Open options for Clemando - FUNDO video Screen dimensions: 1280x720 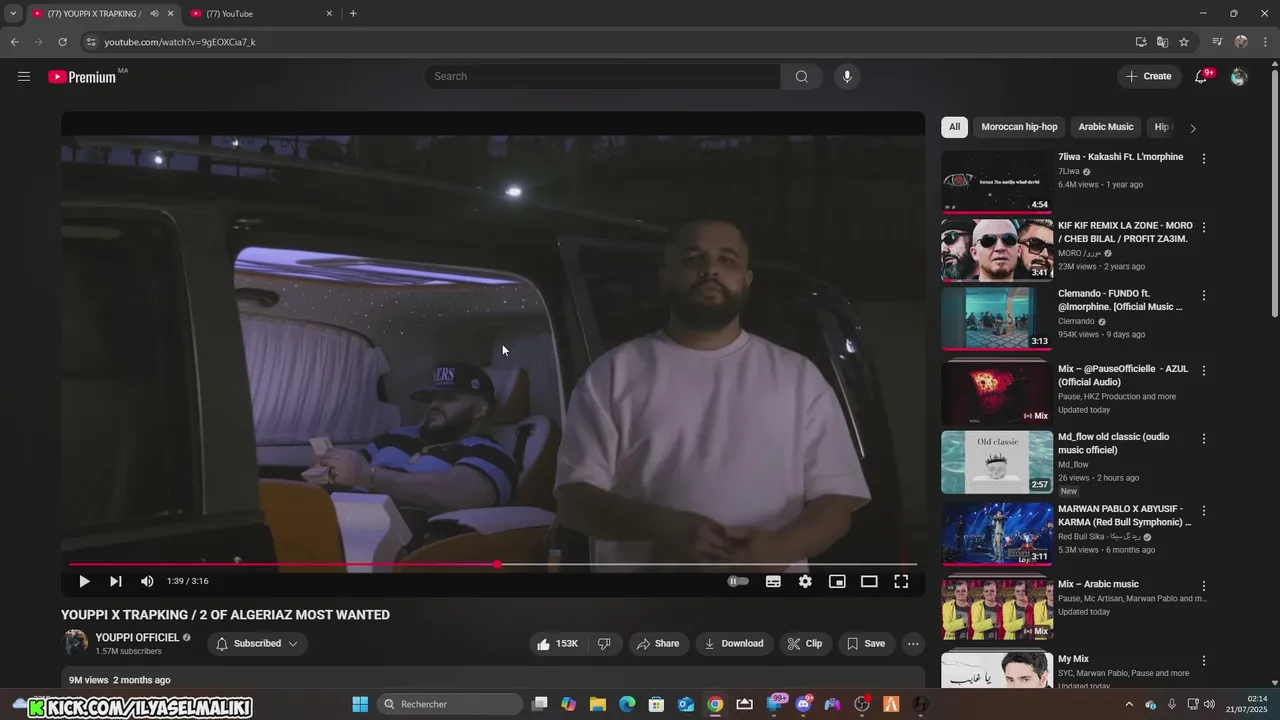pyautogui.click(x=1204, y=295)
